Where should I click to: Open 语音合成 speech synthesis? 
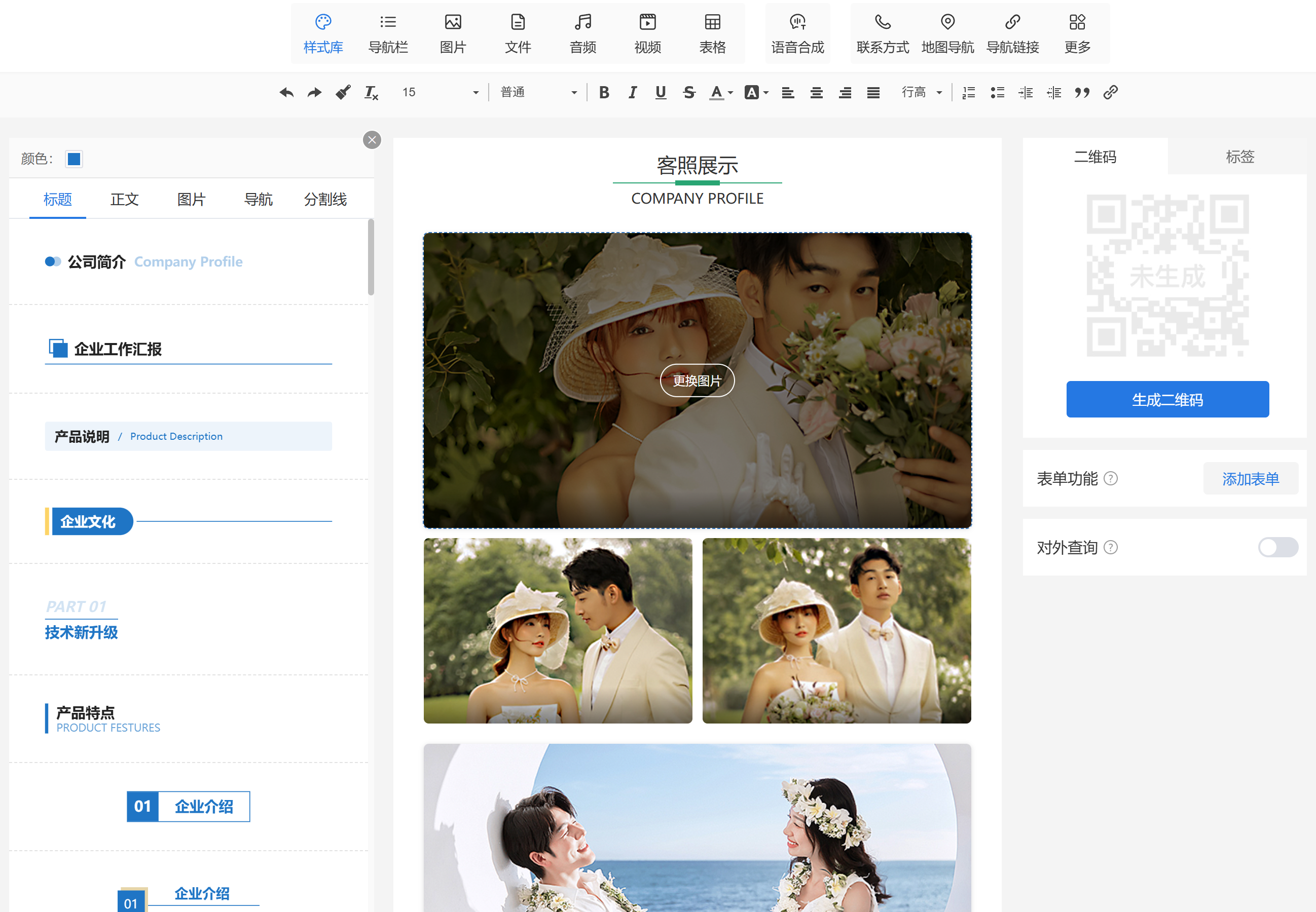coord(797,34)
